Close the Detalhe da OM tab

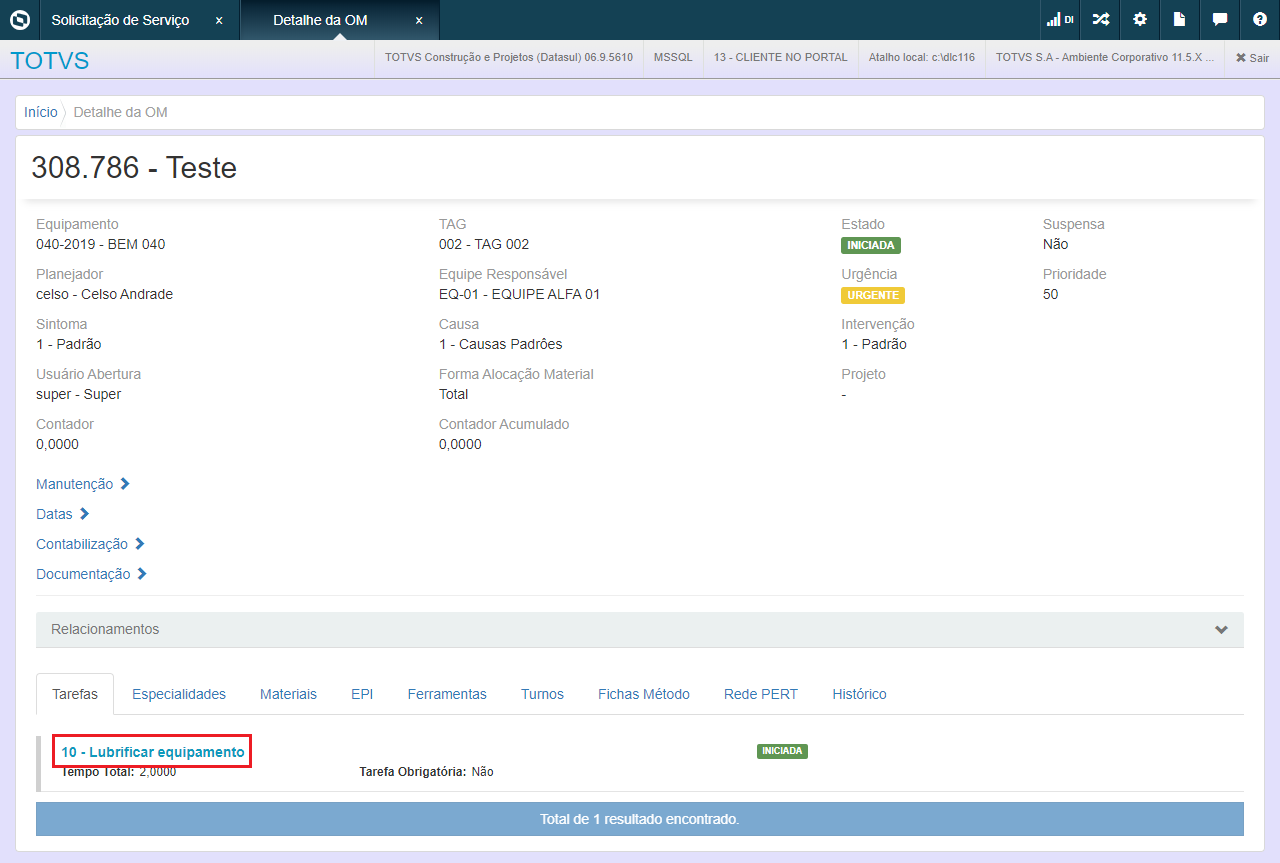(x=419, y=20)
